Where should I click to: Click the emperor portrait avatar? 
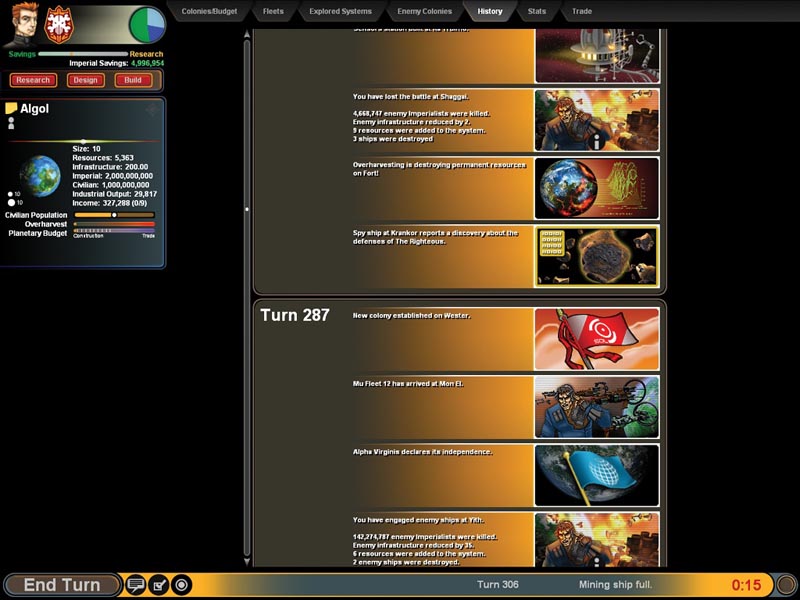pyautogui.click(x=22, y=24)
